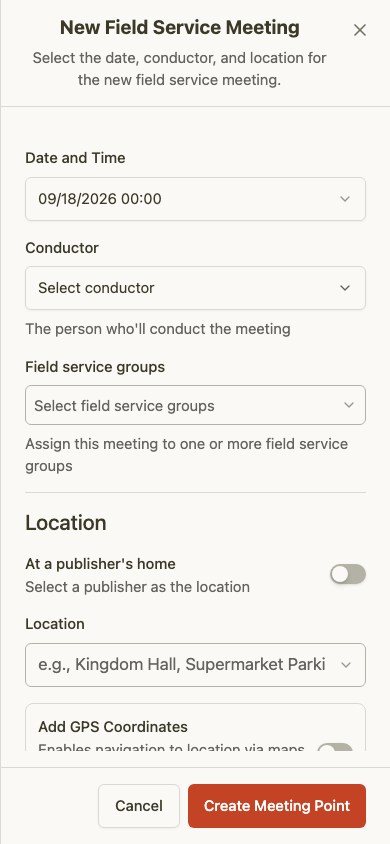The image size is (390, 844).
Task: Open the 09/18/2026 00:00 date picker
Action: point(195,199)
